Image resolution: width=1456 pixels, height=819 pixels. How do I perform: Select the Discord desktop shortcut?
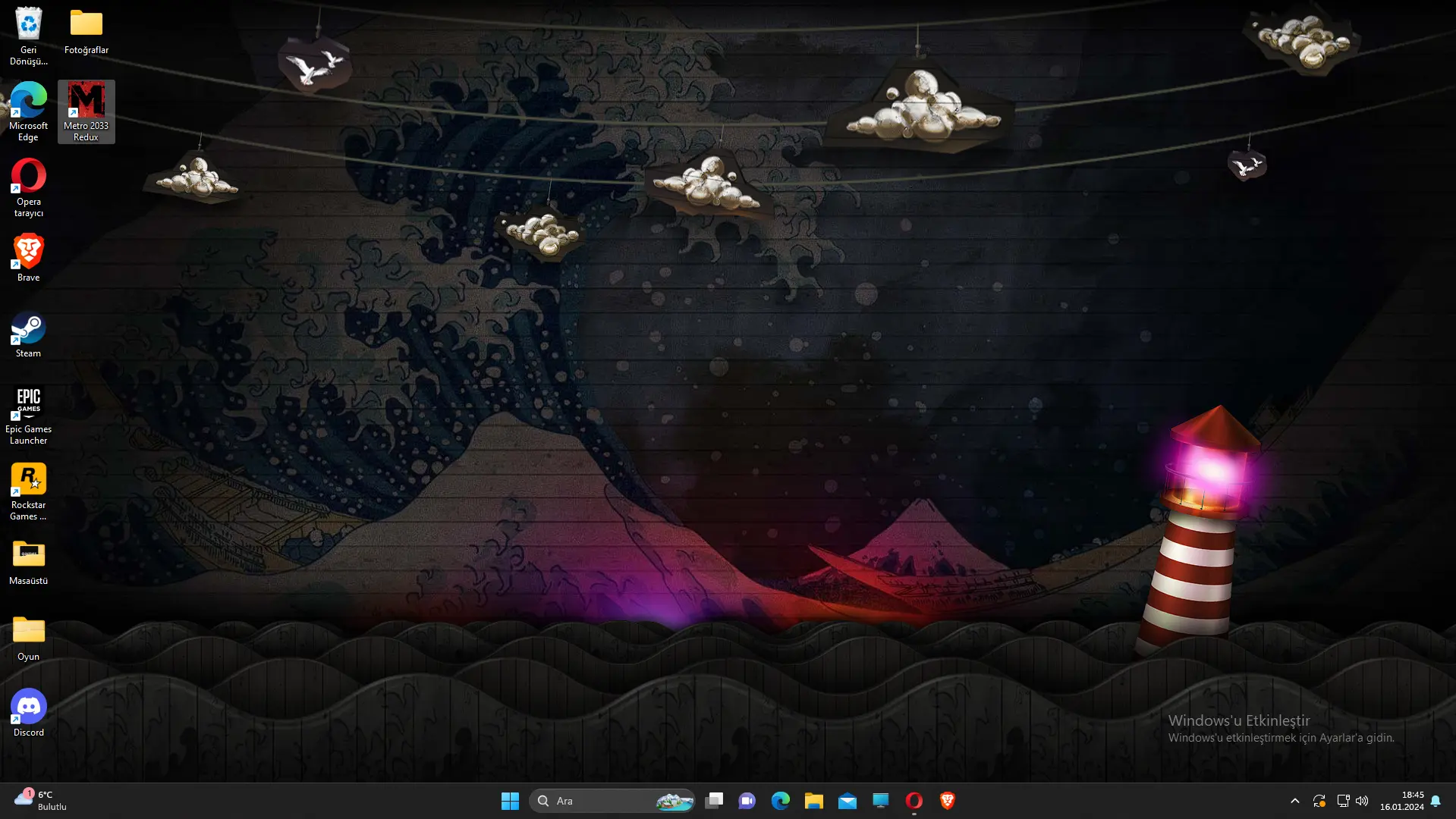tap(28, 713)
